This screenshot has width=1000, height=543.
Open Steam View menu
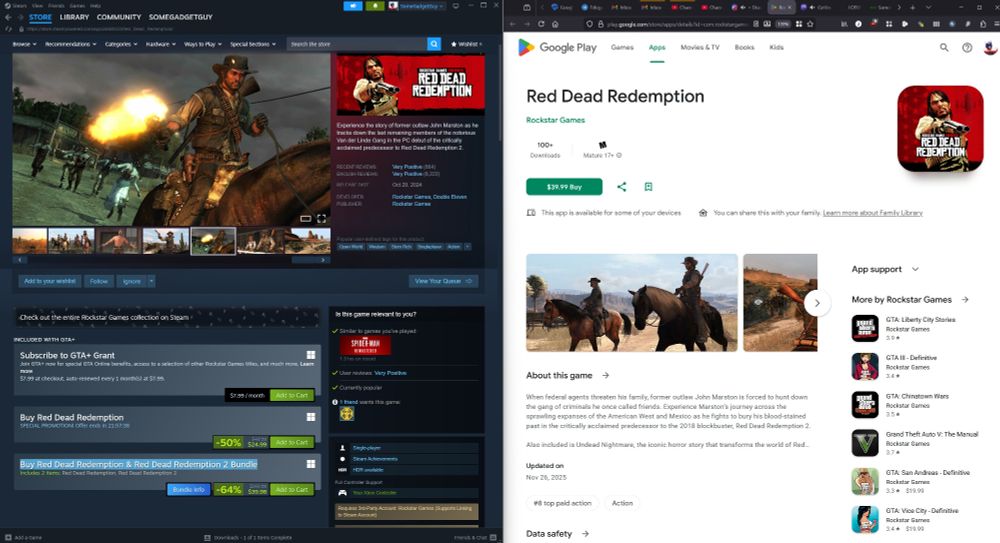38,5
